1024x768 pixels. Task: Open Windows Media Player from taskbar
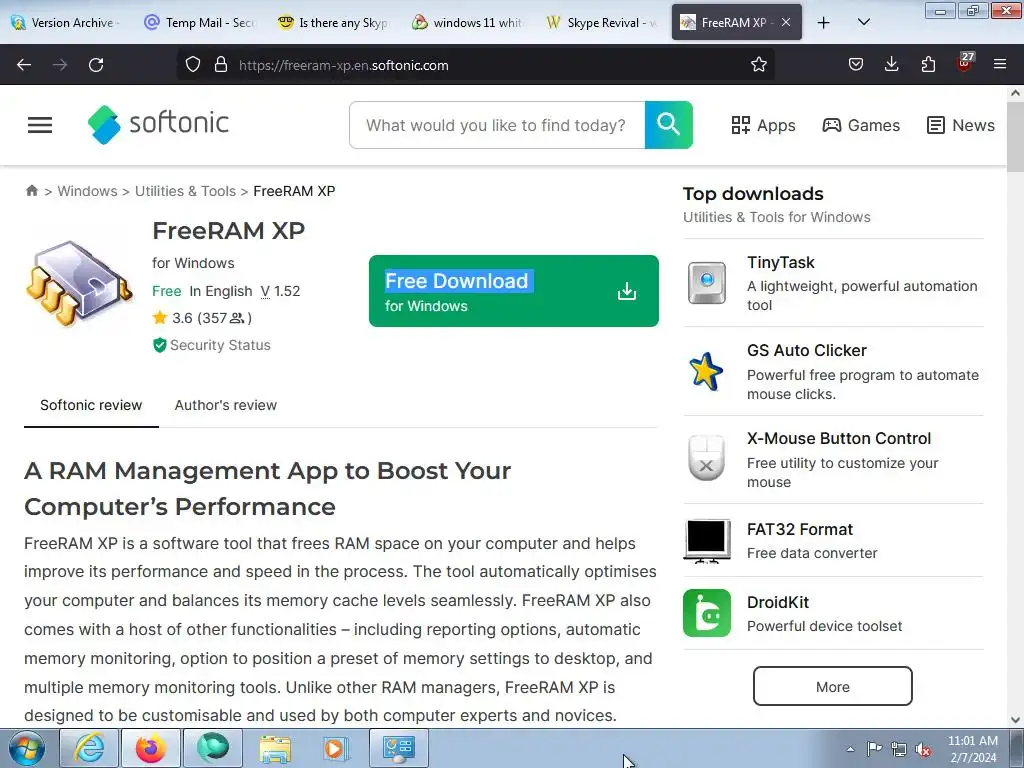point(336,748)
